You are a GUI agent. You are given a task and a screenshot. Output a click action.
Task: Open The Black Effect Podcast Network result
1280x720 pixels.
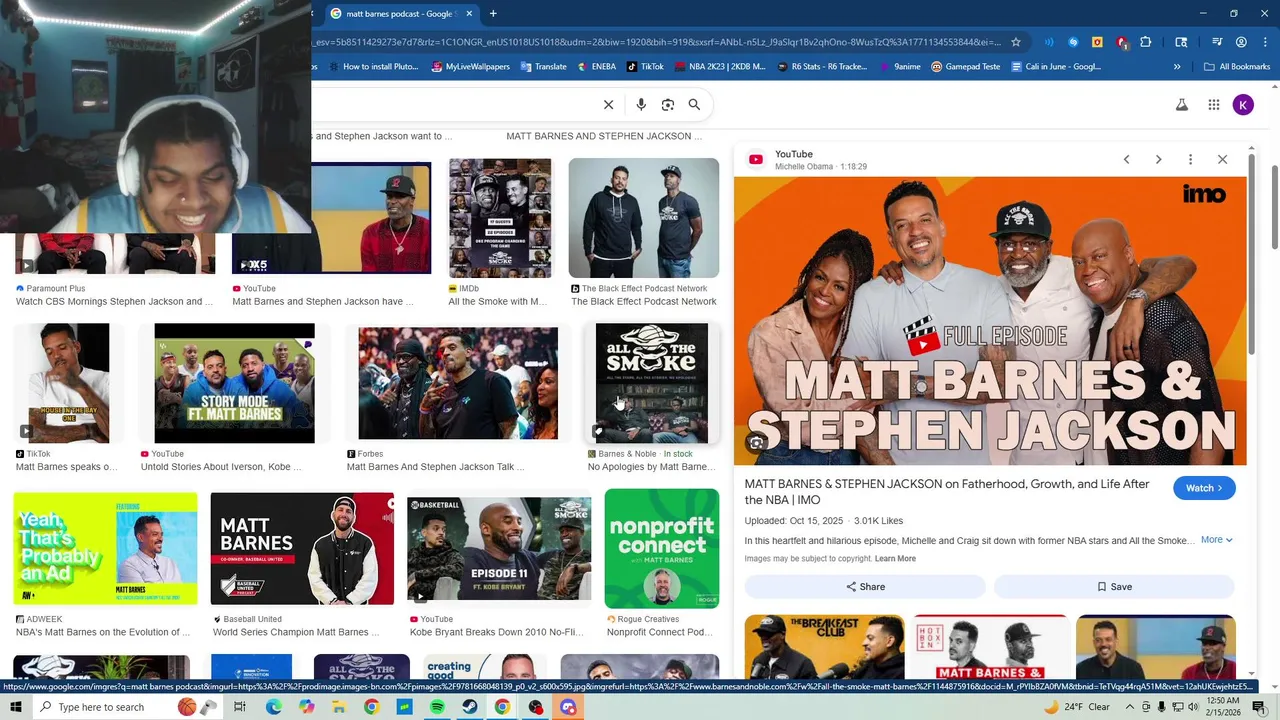coord(644,301)
